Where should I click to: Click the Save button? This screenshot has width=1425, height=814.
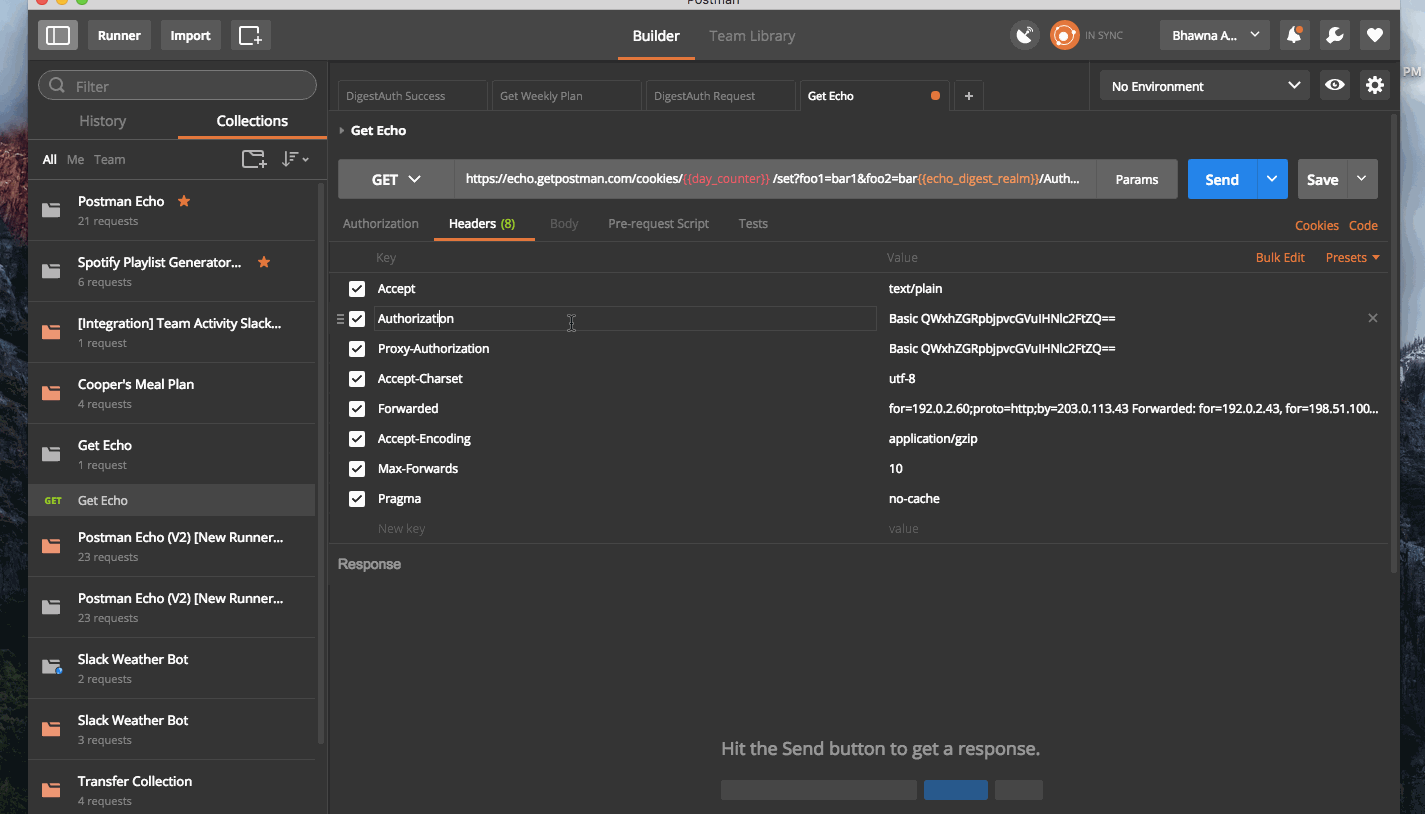[1322, 180]
